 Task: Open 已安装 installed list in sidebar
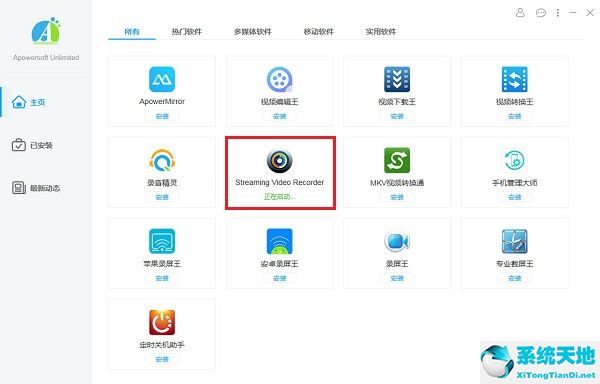(x=32, y=145)
